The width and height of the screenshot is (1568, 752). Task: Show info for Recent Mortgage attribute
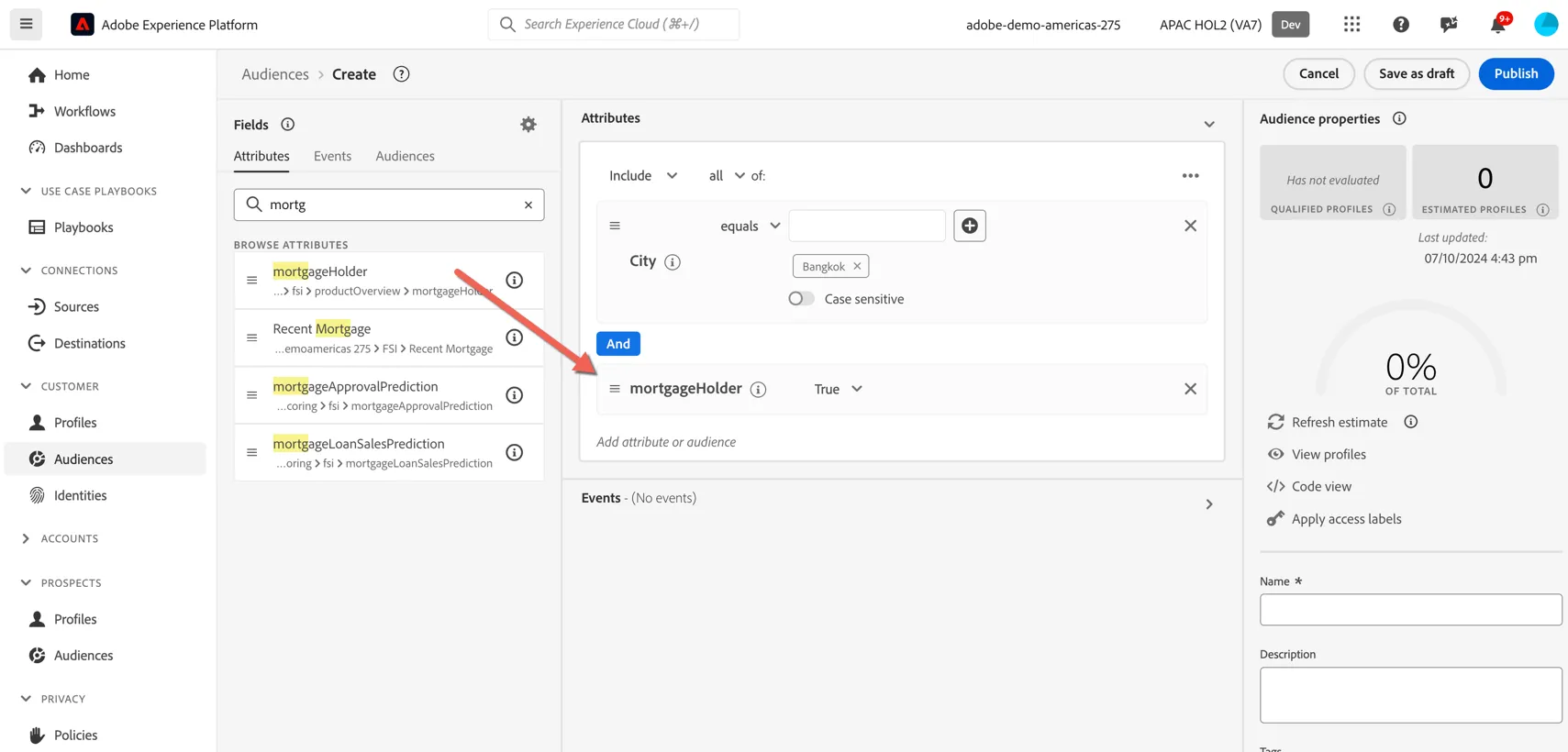pos(515,337)
